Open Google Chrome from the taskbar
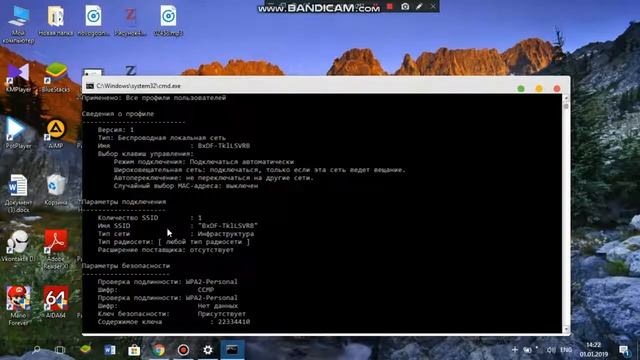 click(159, 350)
